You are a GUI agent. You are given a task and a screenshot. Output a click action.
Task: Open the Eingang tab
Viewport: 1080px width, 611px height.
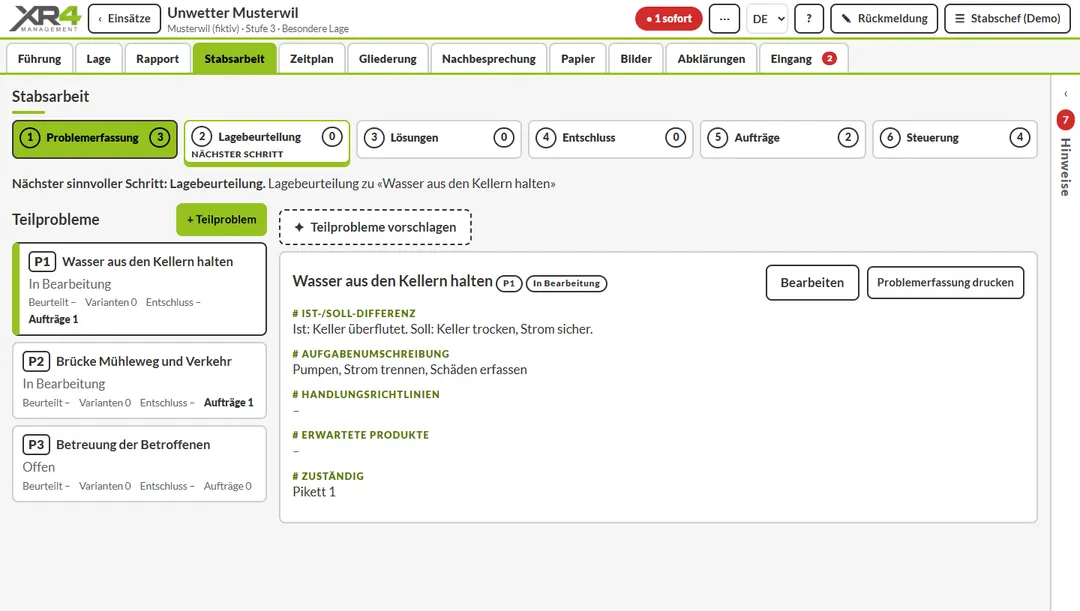click(803, 59)
